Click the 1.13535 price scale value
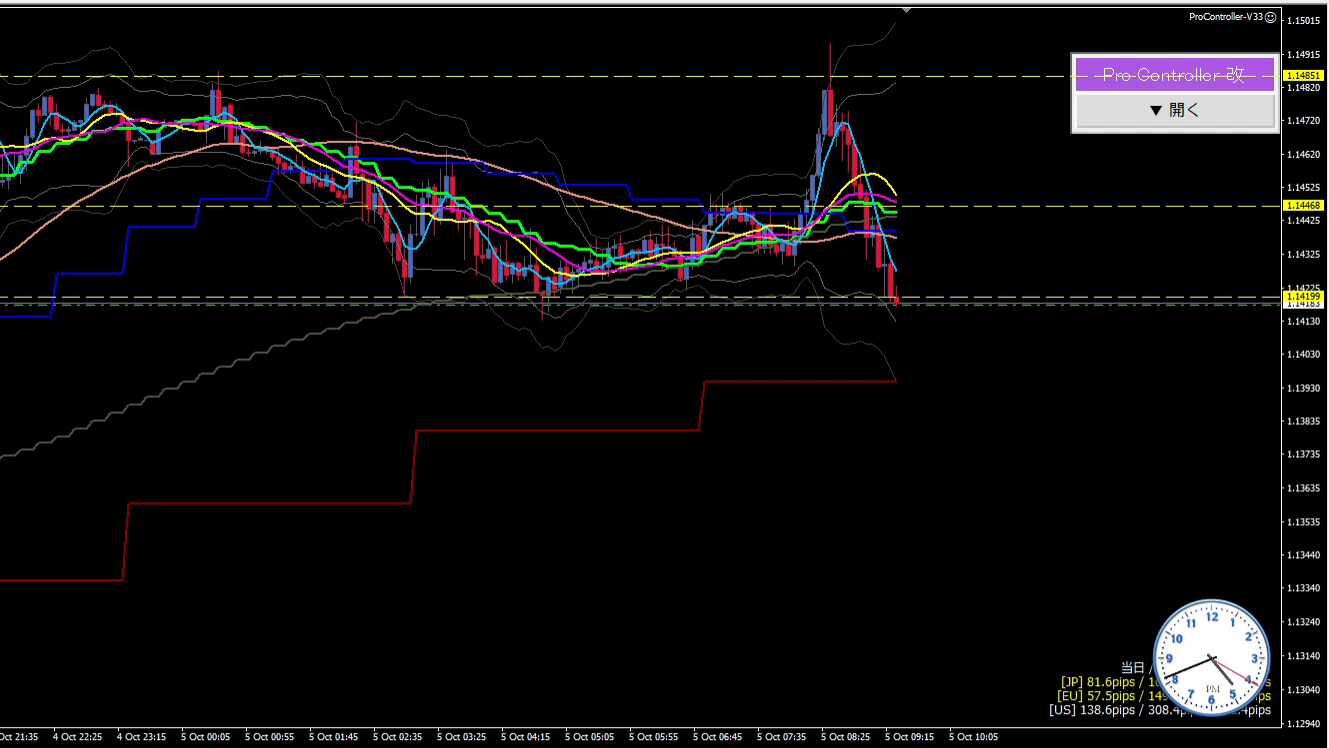The image size is (1329, 748). pos(1303,522)
